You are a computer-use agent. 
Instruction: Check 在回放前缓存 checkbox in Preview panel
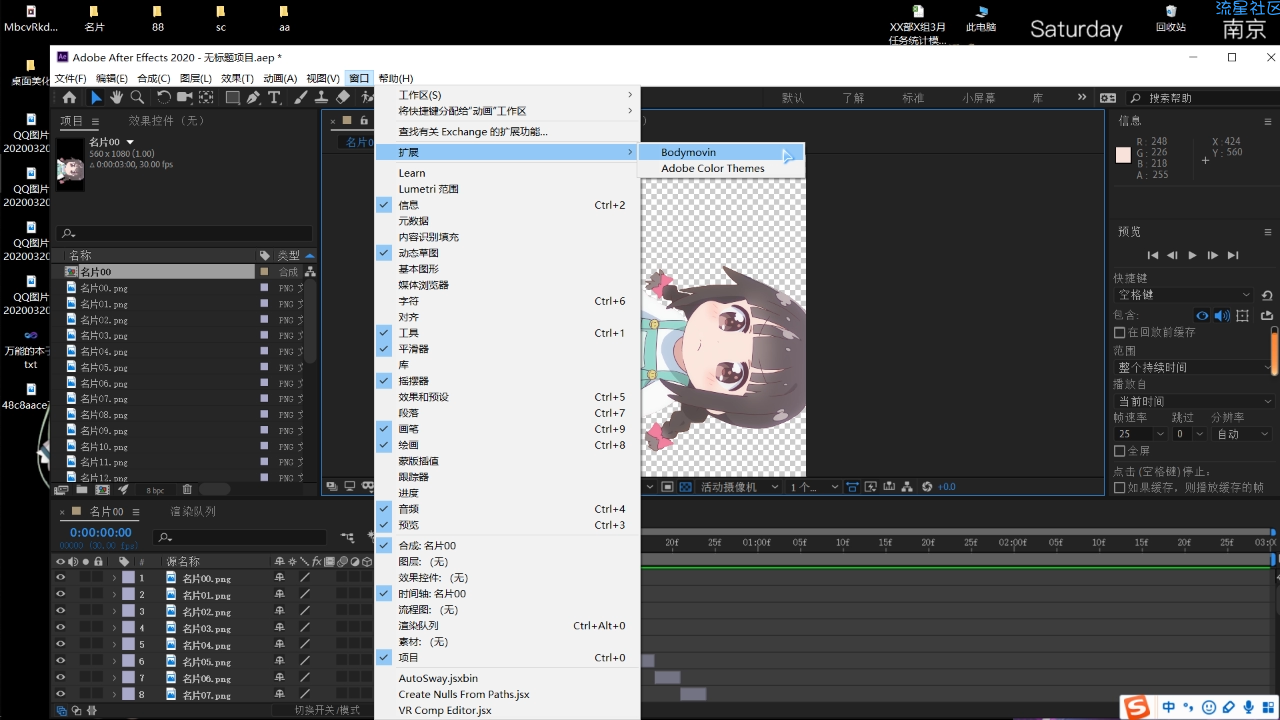(x=1120, y=332)
